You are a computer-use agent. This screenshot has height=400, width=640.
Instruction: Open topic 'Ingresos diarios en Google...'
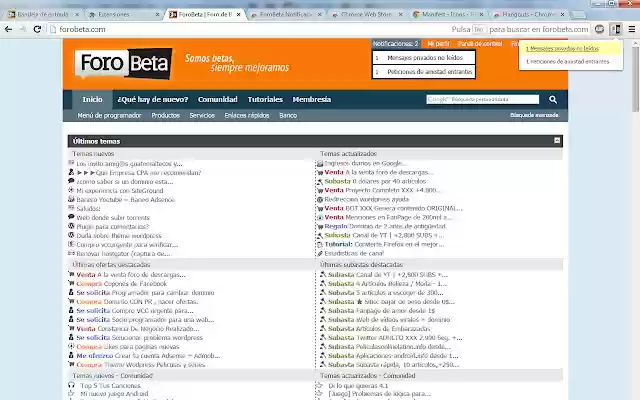click(x=364, y=163)
